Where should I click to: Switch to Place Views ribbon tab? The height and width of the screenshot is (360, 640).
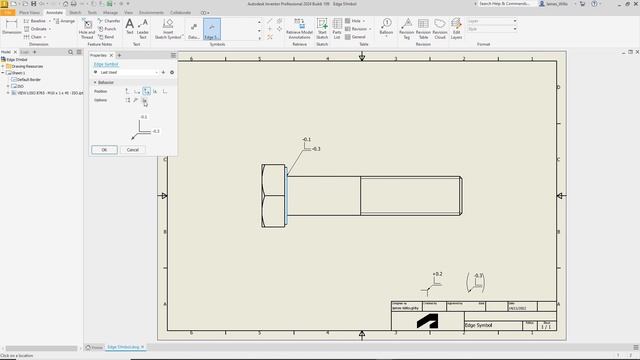(x=29, y=13)
